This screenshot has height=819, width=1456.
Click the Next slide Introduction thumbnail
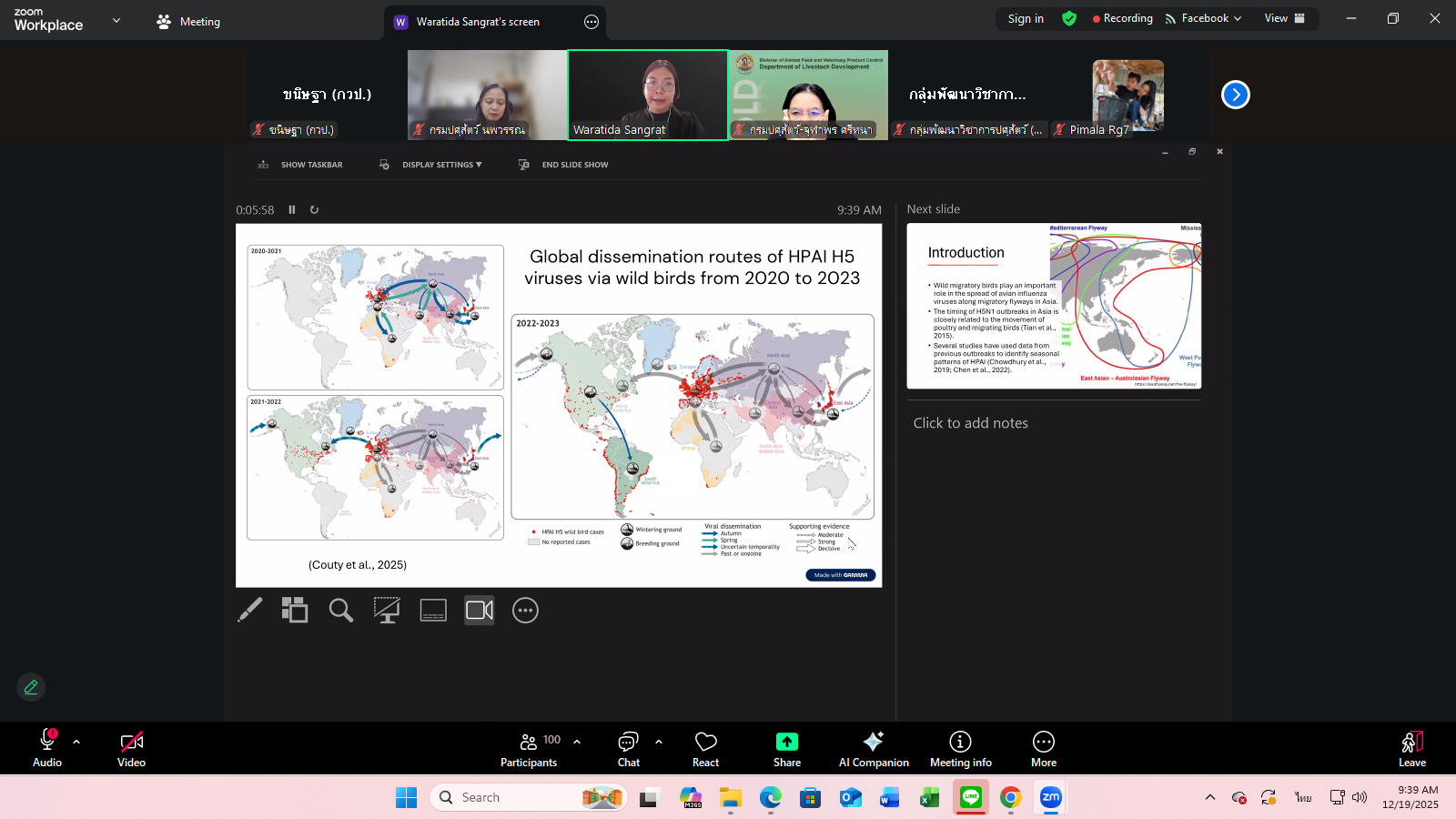tap(1054, 306)
